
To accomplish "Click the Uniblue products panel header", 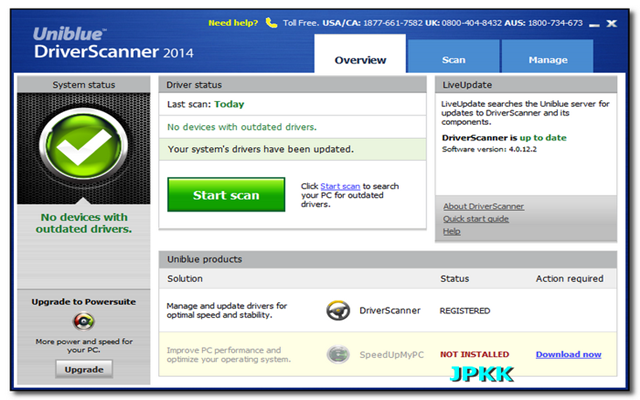I will tap(388, 259).
